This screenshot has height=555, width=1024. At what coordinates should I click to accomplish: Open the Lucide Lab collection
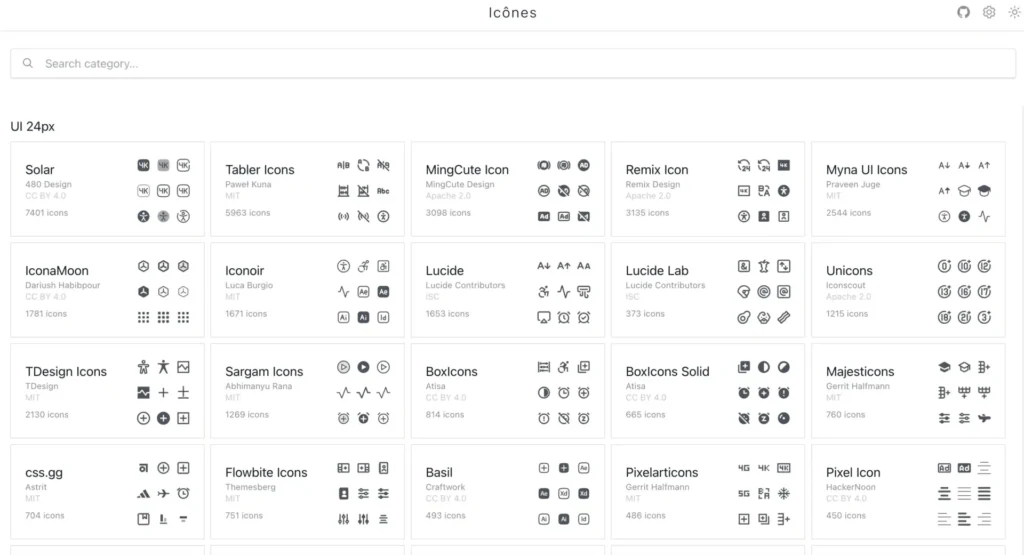(708, 290)
